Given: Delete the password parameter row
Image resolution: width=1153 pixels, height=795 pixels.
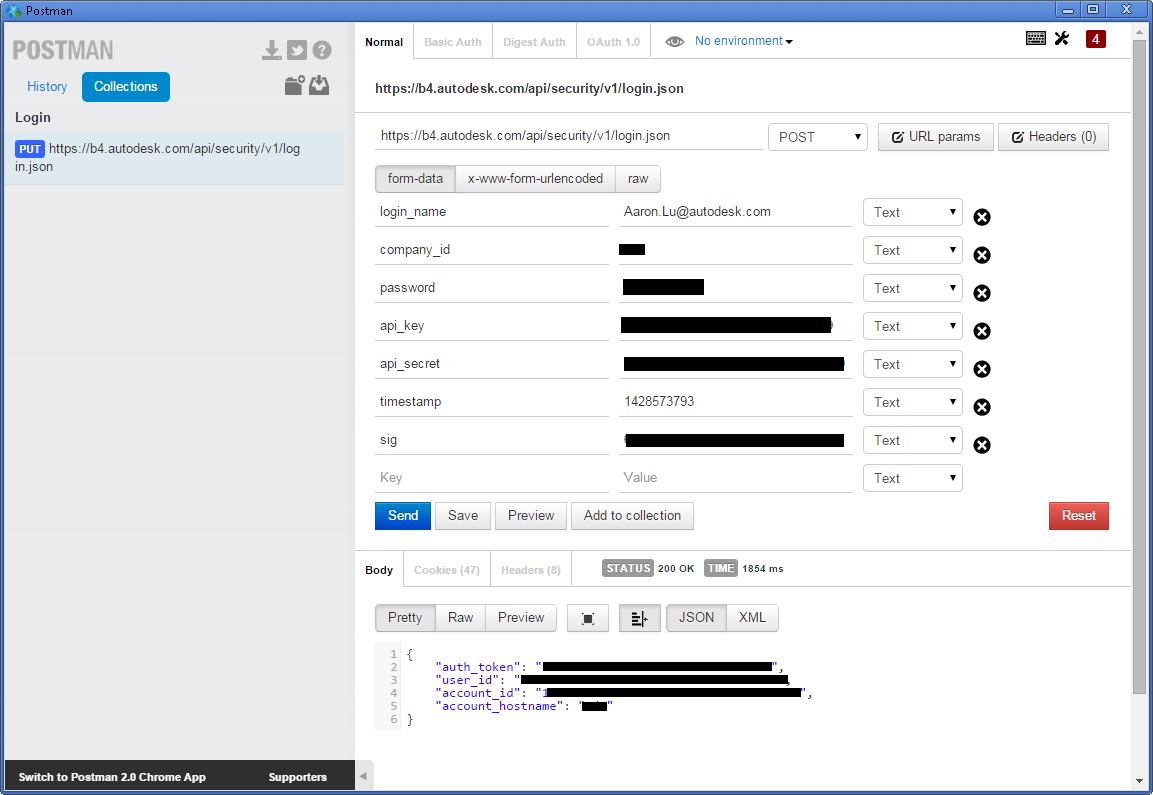Looking at the screenshot, I should coord(982,293).
